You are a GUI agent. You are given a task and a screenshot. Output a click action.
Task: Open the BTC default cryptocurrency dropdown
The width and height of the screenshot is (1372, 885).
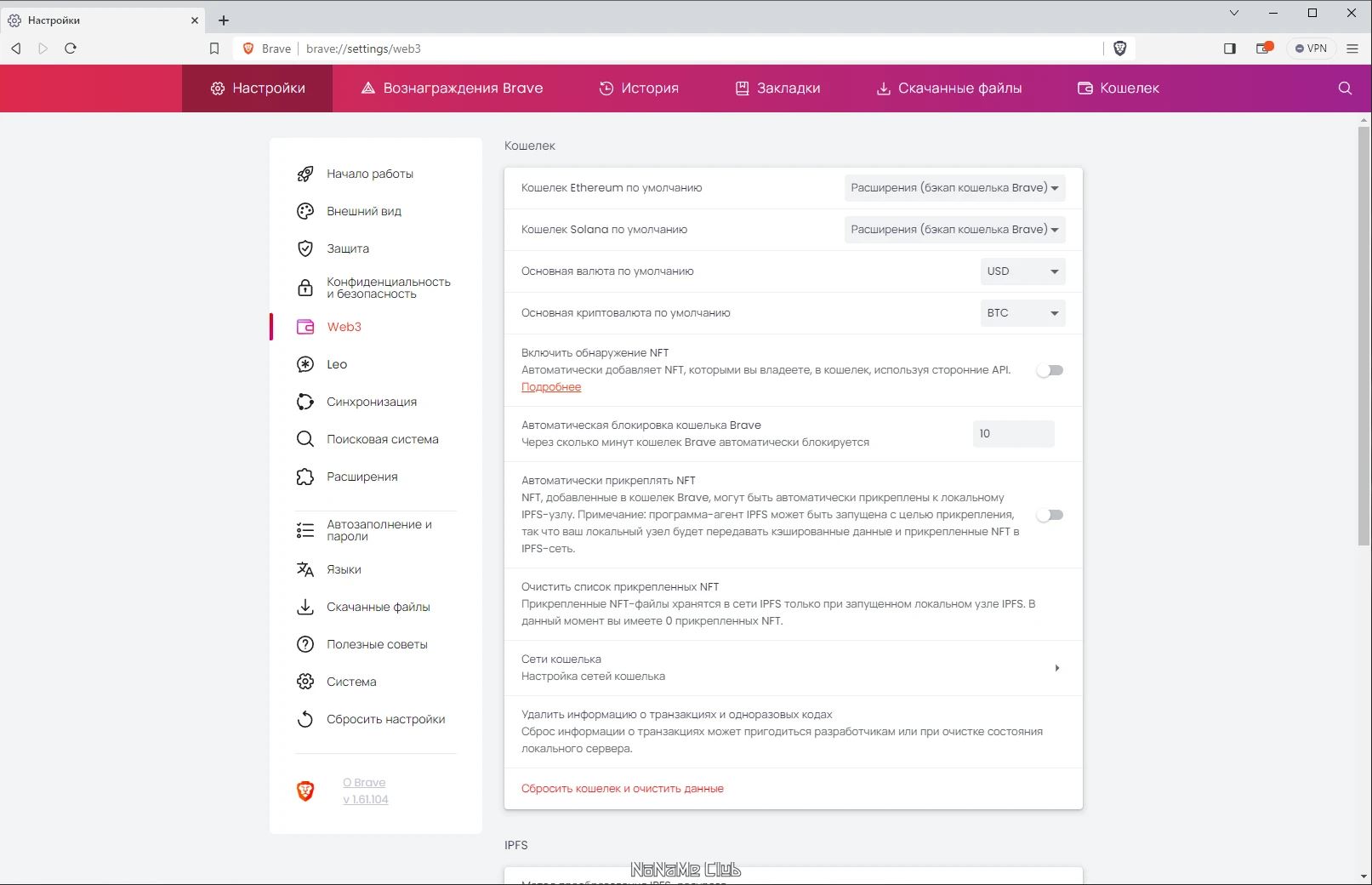pos(1022,313)
